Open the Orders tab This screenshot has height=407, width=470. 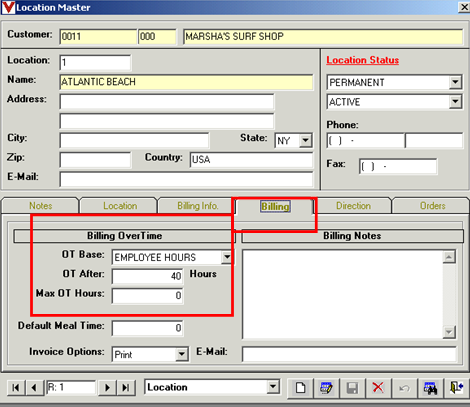pyautogui.click(x=432, y=206)
